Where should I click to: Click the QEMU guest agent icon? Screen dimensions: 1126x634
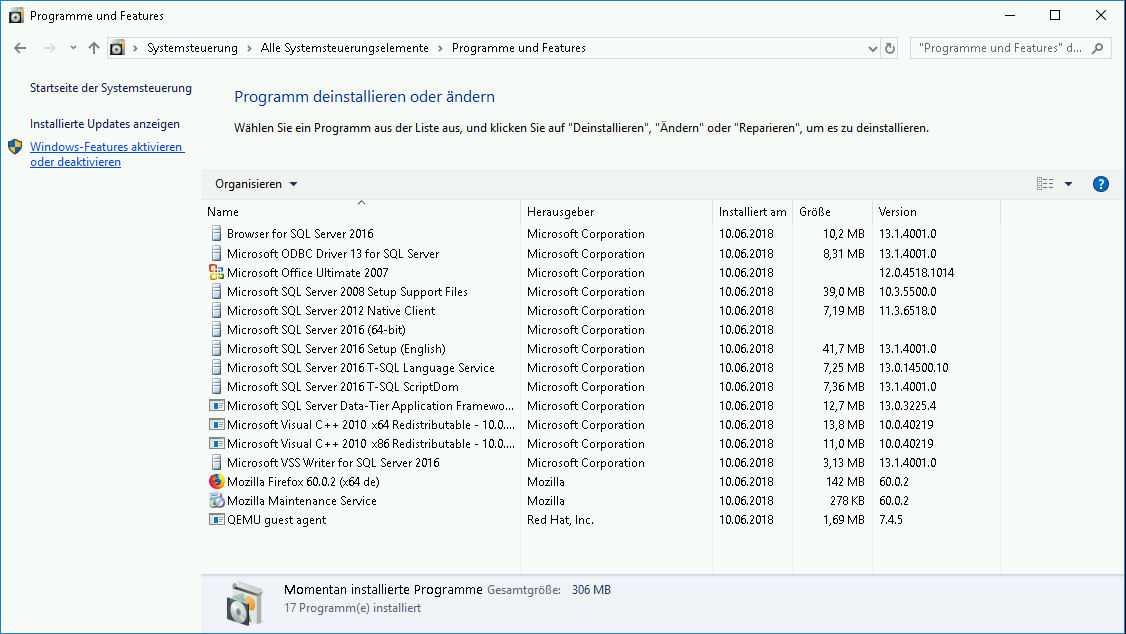pyautogui.click(x=217, y=520)
